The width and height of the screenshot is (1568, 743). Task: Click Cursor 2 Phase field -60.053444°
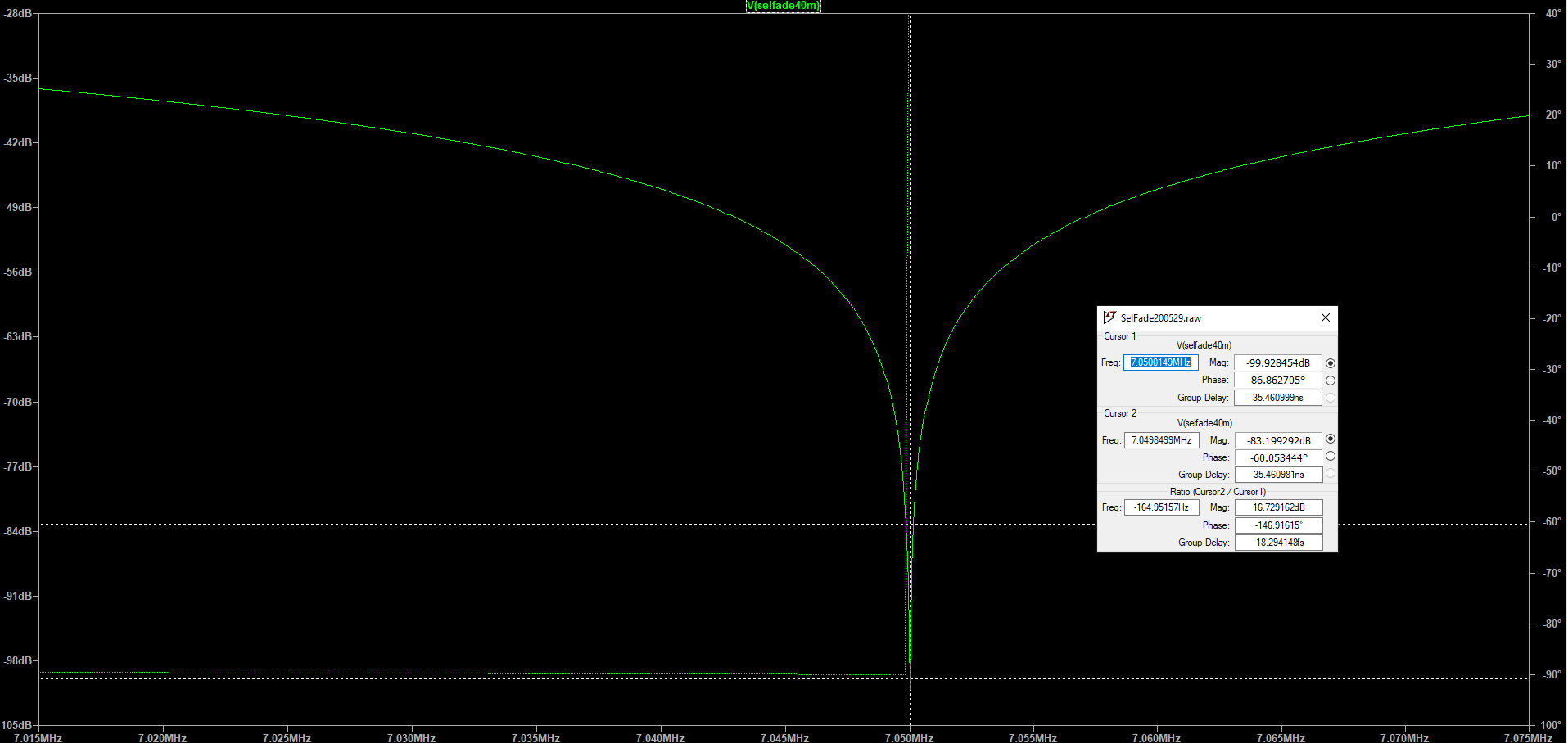(1279, 457)
